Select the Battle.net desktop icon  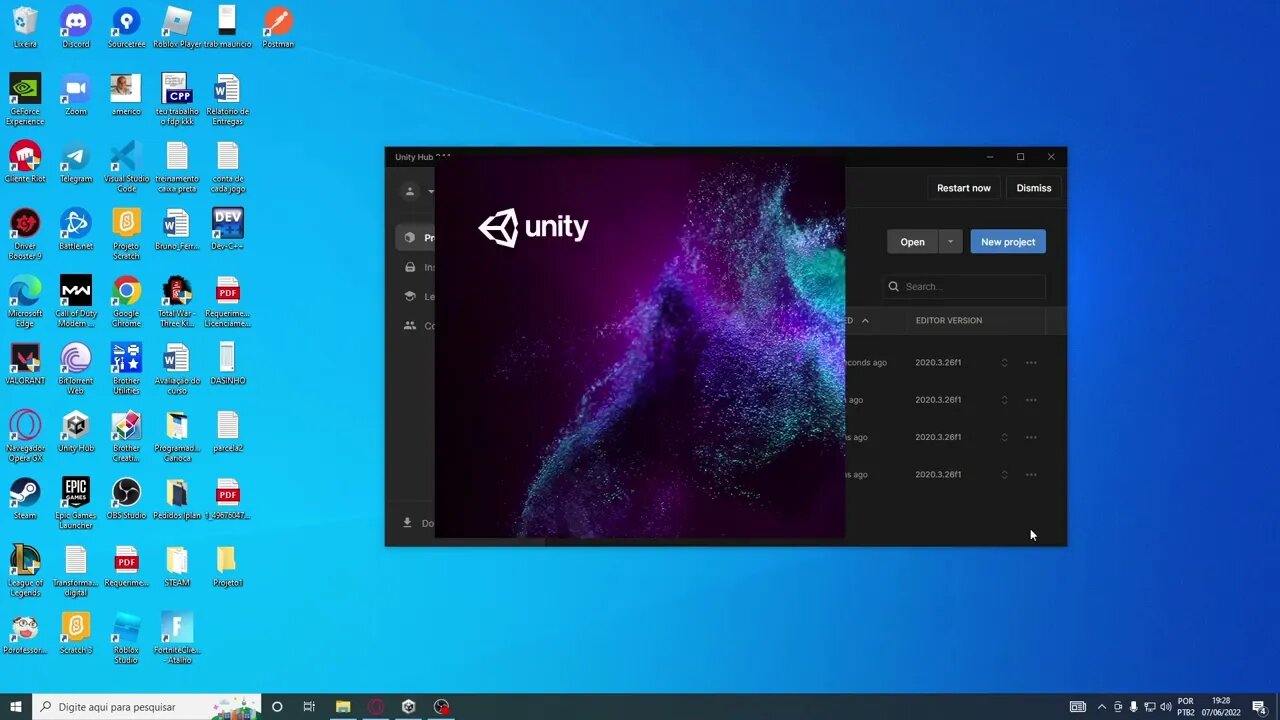tap(76, 229)
